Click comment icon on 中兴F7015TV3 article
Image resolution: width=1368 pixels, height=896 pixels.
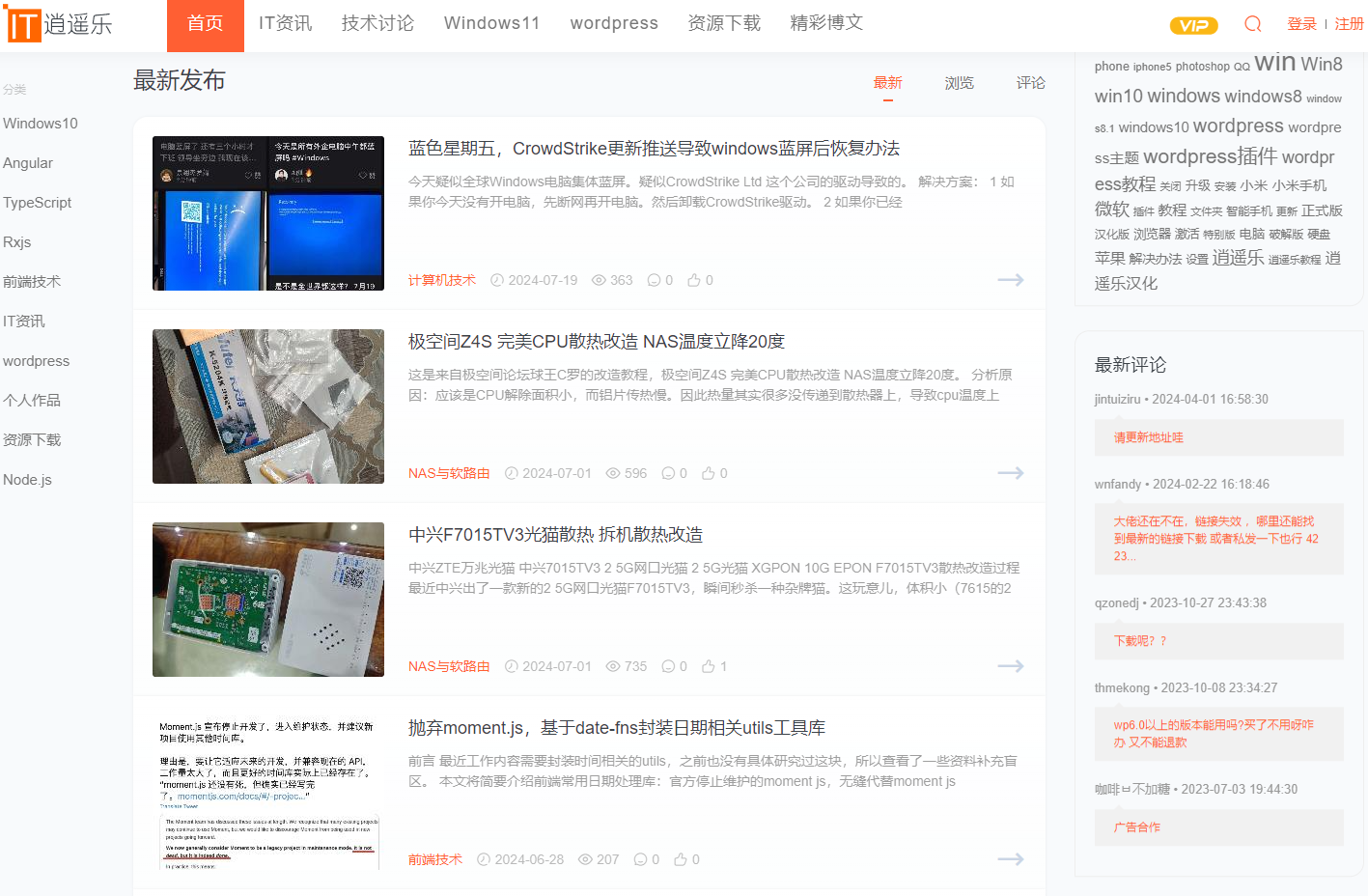click(x=668, y=666)
